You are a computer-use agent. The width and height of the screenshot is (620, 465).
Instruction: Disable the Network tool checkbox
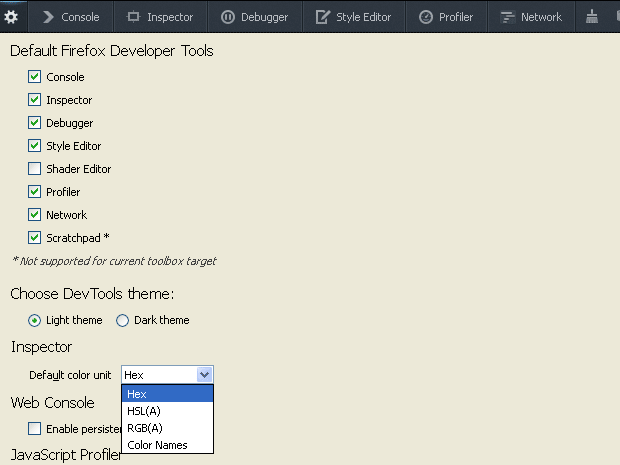34,215
